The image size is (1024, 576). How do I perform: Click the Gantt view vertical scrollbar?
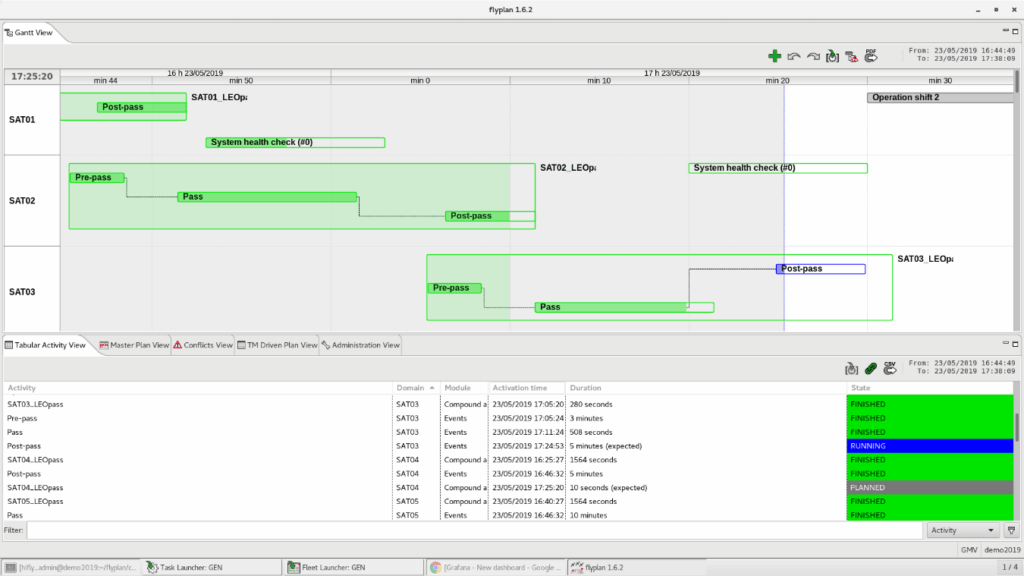click(x=1016, y=82)
